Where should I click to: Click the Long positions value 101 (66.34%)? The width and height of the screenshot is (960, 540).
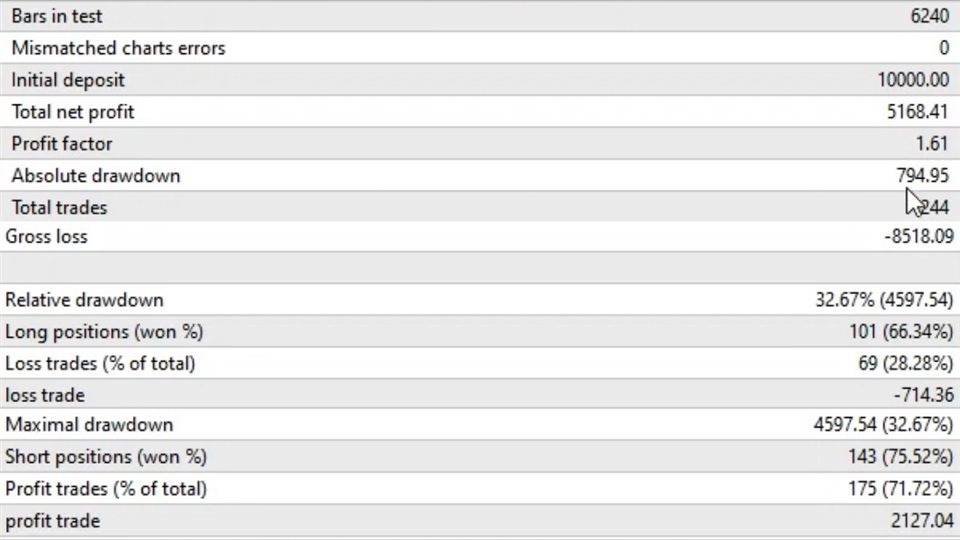pos(901,332)
